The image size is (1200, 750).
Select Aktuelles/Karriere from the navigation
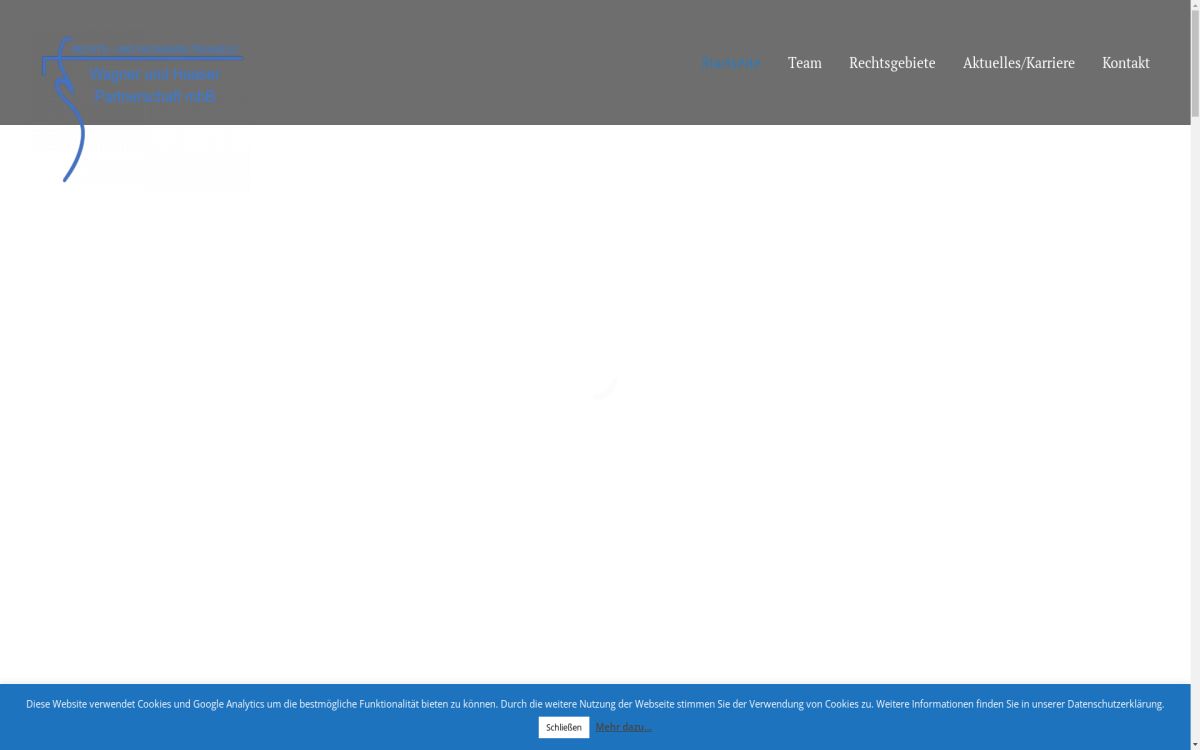point(1018,63)
